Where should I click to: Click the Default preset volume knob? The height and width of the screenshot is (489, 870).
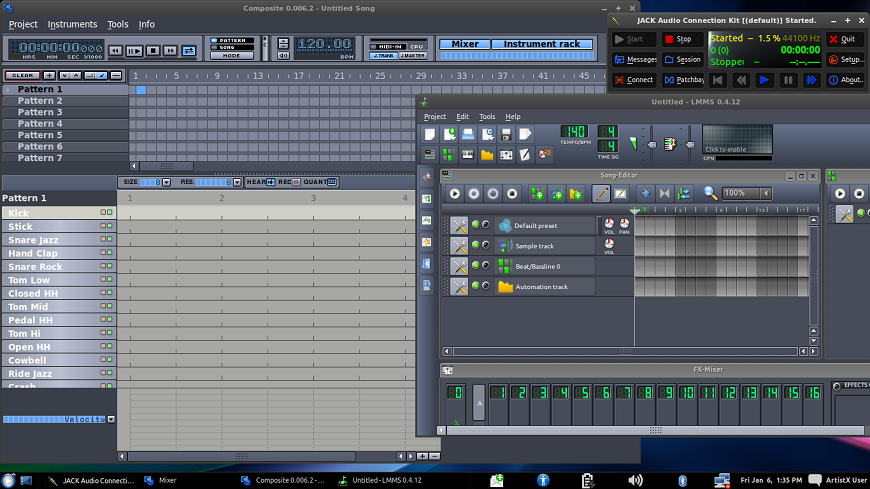(x=608, y=223)
